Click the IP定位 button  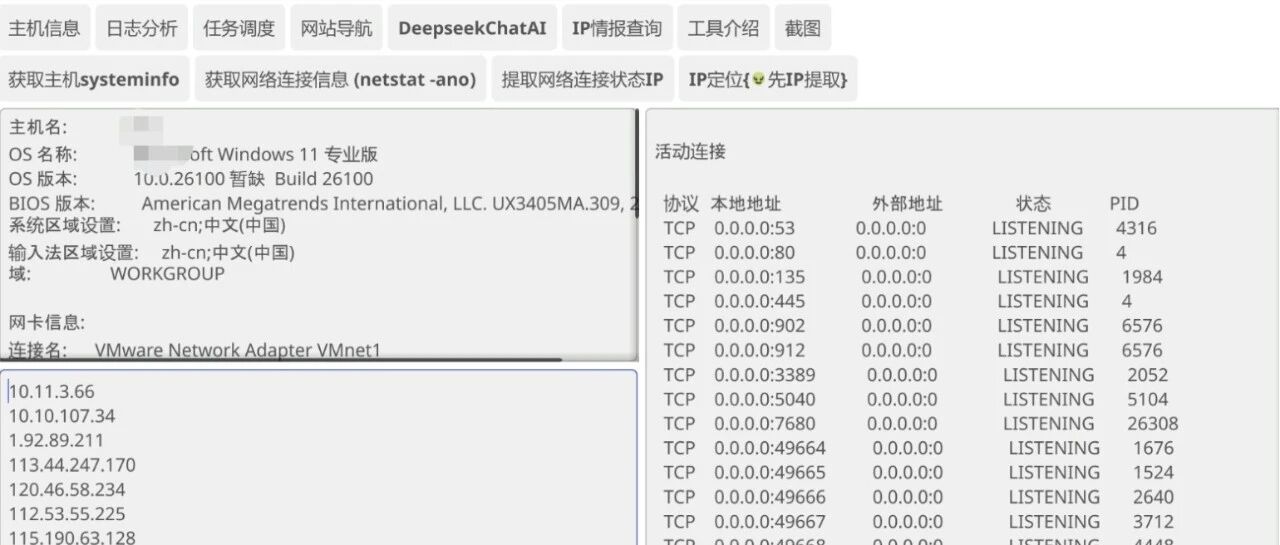click(x=767, y=79)
